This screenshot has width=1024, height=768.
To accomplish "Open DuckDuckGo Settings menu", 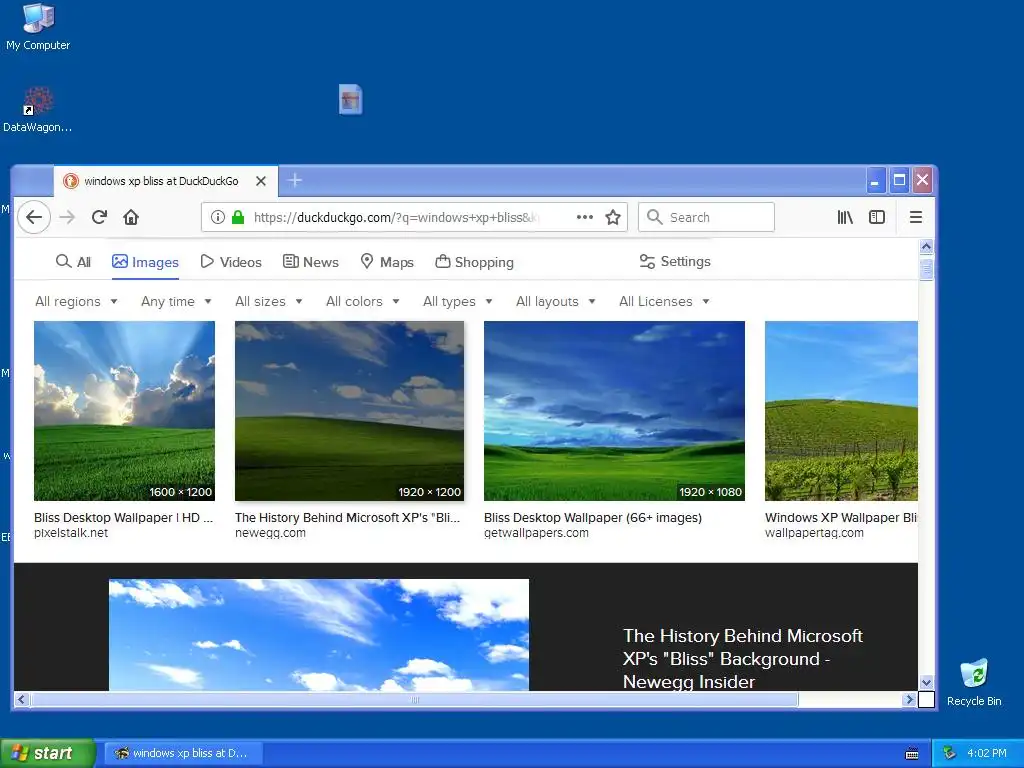I will click(675, 261).
